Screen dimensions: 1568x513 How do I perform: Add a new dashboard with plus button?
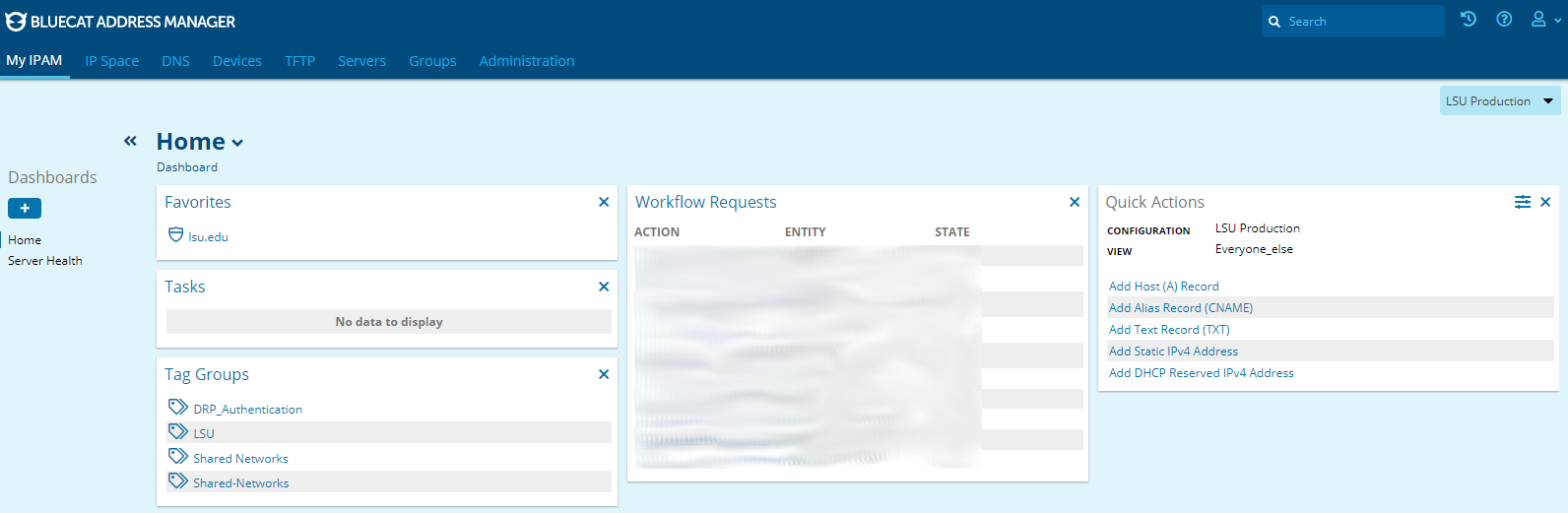click(x=25, y=208)
